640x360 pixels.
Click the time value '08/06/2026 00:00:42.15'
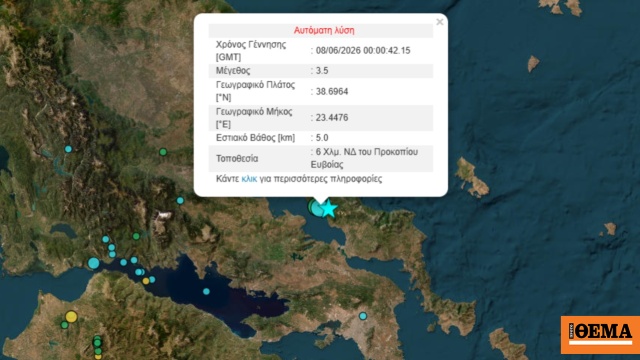pos(363,51)
